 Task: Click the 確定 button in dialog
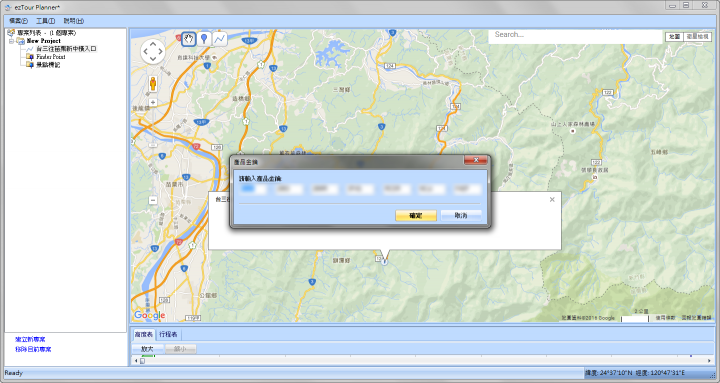click(x=416, y=215)
